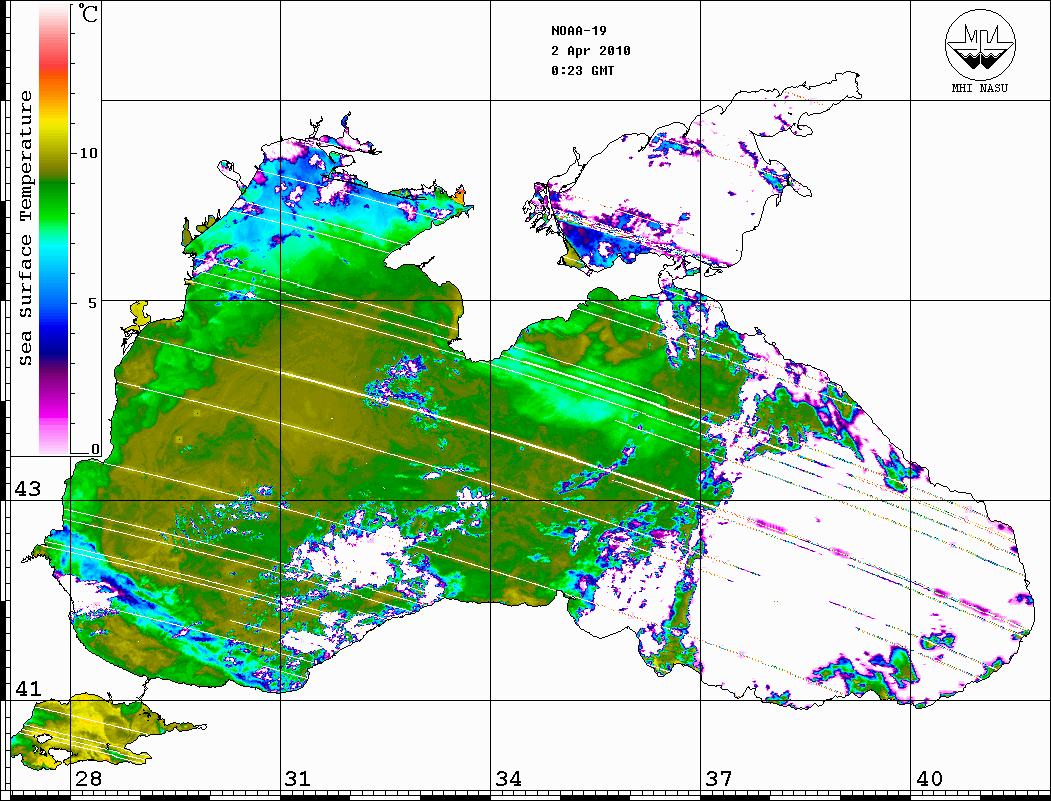Click the temperature color scale bar

click(54, 229)
